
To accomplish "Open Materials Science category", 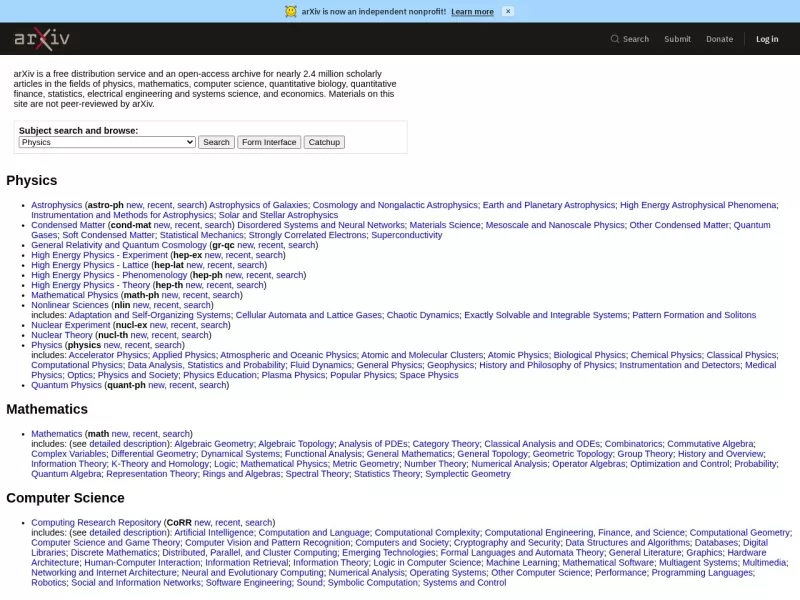I will pyautogui.click(x=445, y=225).
